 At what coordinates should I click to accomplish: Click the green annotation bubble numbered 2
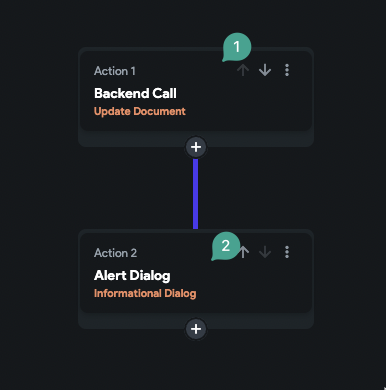[x=226, y=246]
